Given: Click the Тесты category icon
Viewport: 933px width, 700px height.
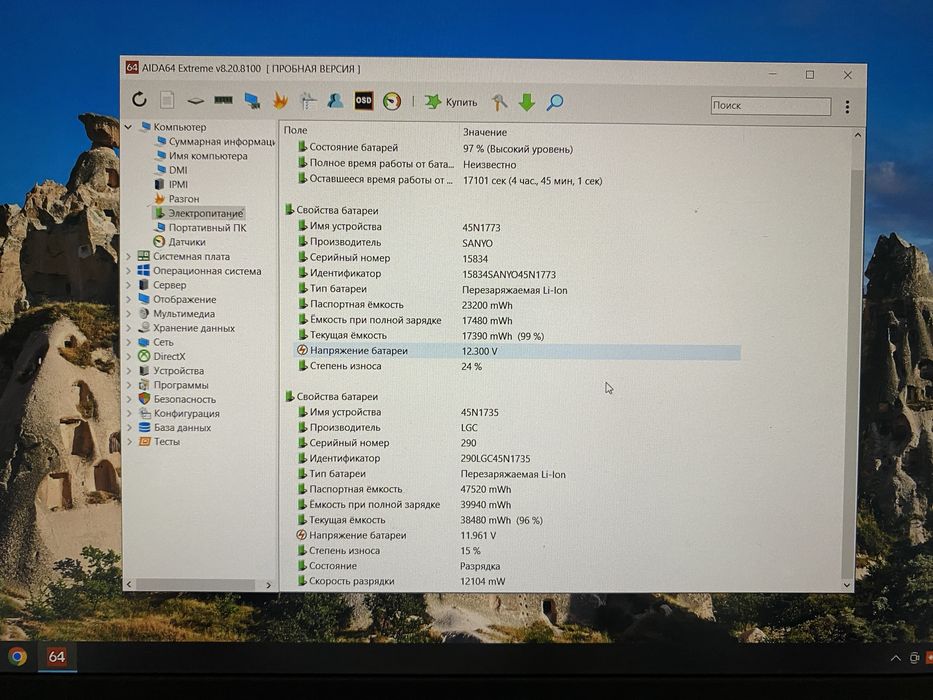Looking at the screenshot, I should click(x=144, y=442).
